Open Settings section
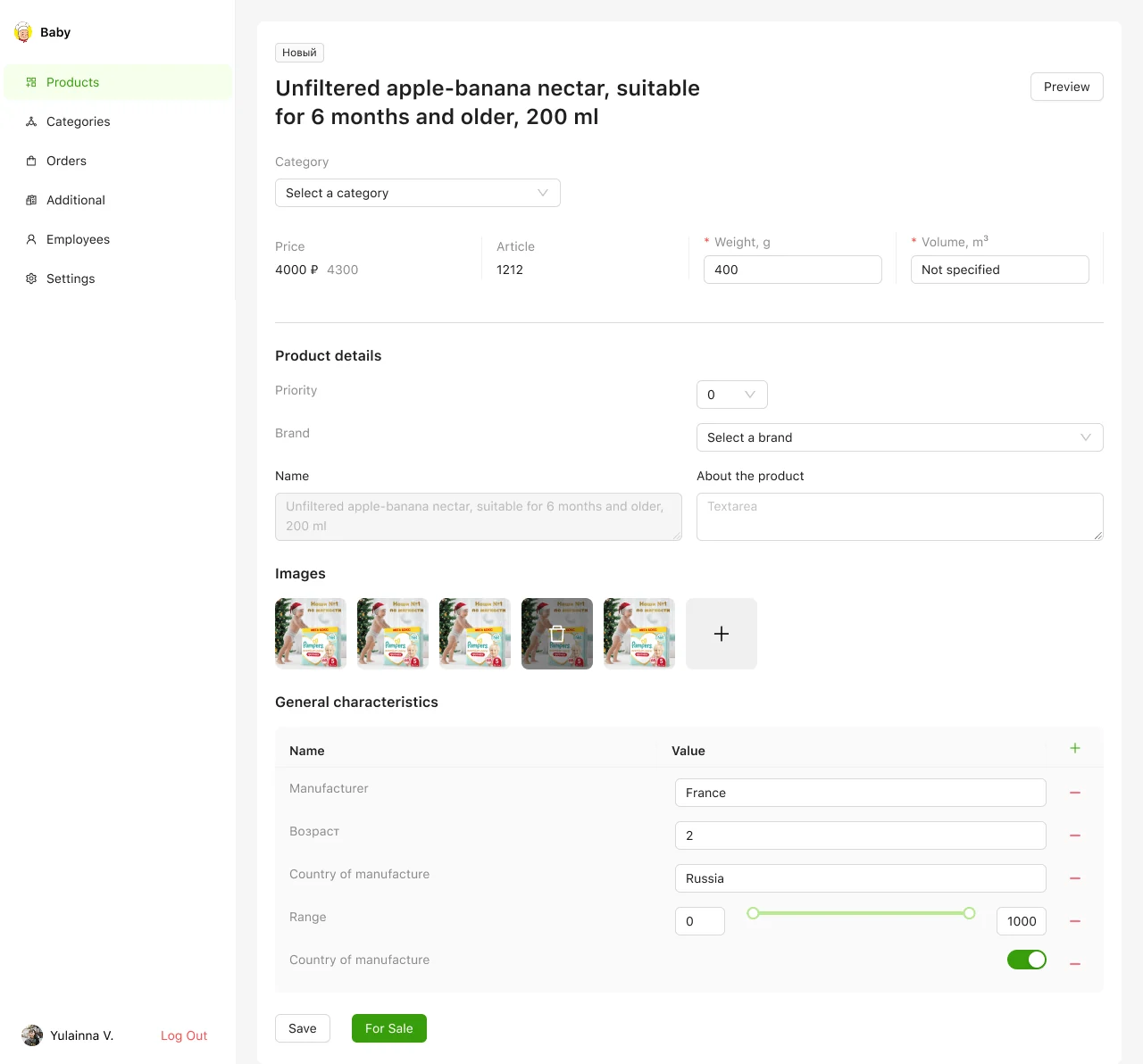The width and height of the screenshot is (1143, 1064). coord(118,278)
